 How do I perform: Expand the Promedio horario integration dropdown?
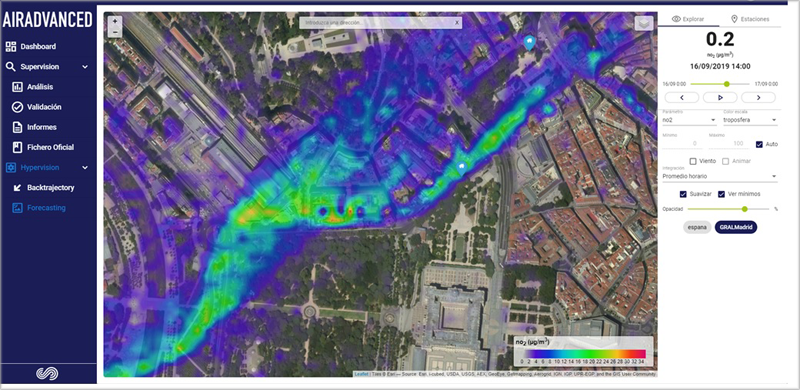[x=719, y=176]
